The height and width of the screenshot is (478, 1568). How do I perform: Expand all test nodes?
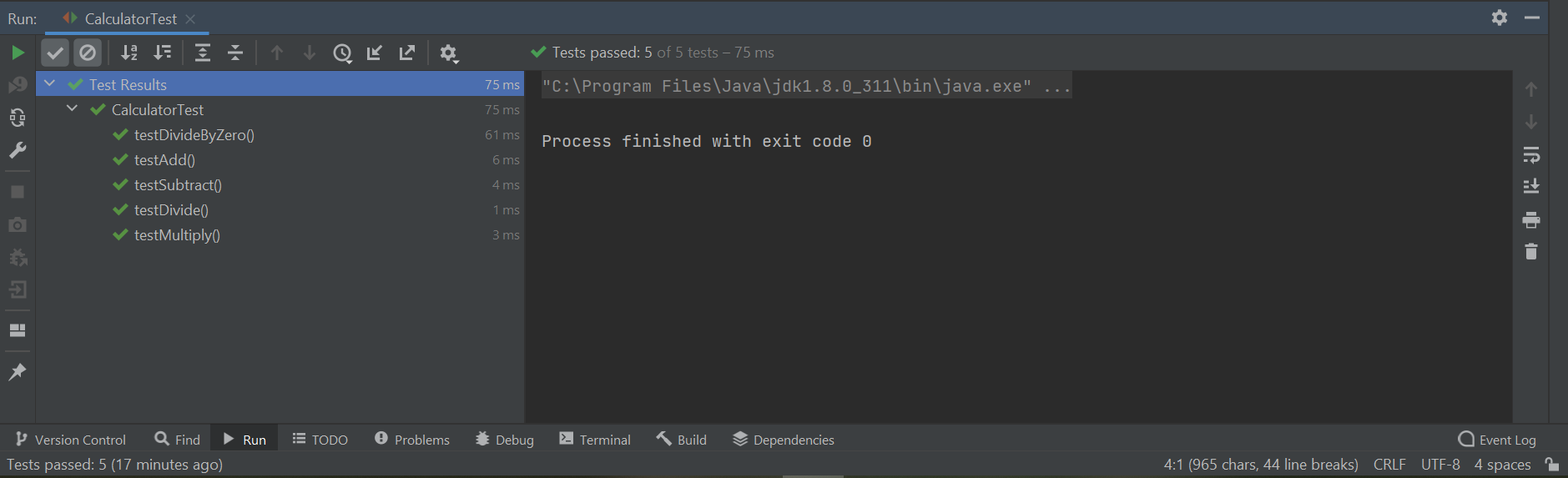pyautogui.click(x=202, y=53)
